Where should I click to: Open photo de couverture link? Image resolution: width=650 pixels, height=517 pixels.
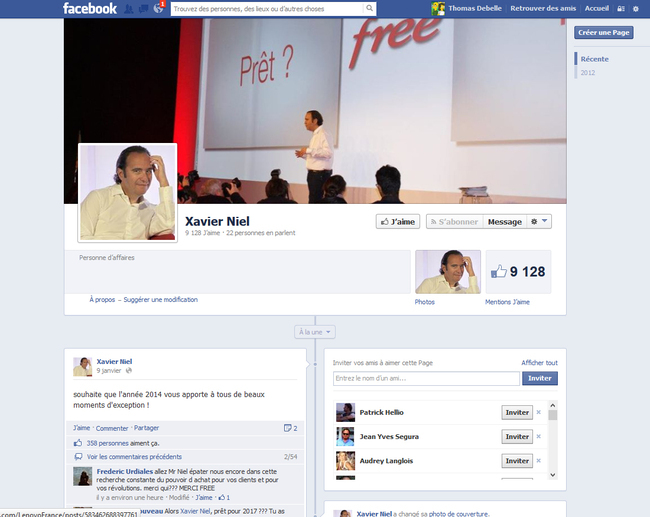point(458,514)
